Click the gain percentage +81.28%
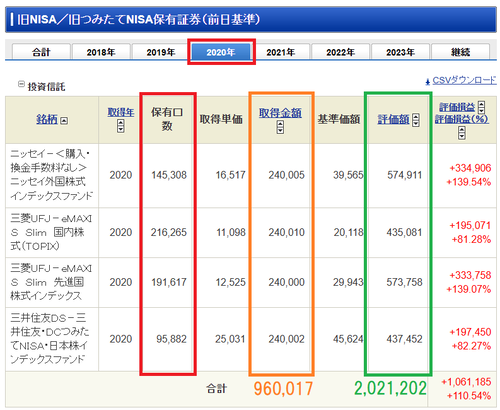The width and height of the screenshot is (500, 410). click(x=471, y=239)
